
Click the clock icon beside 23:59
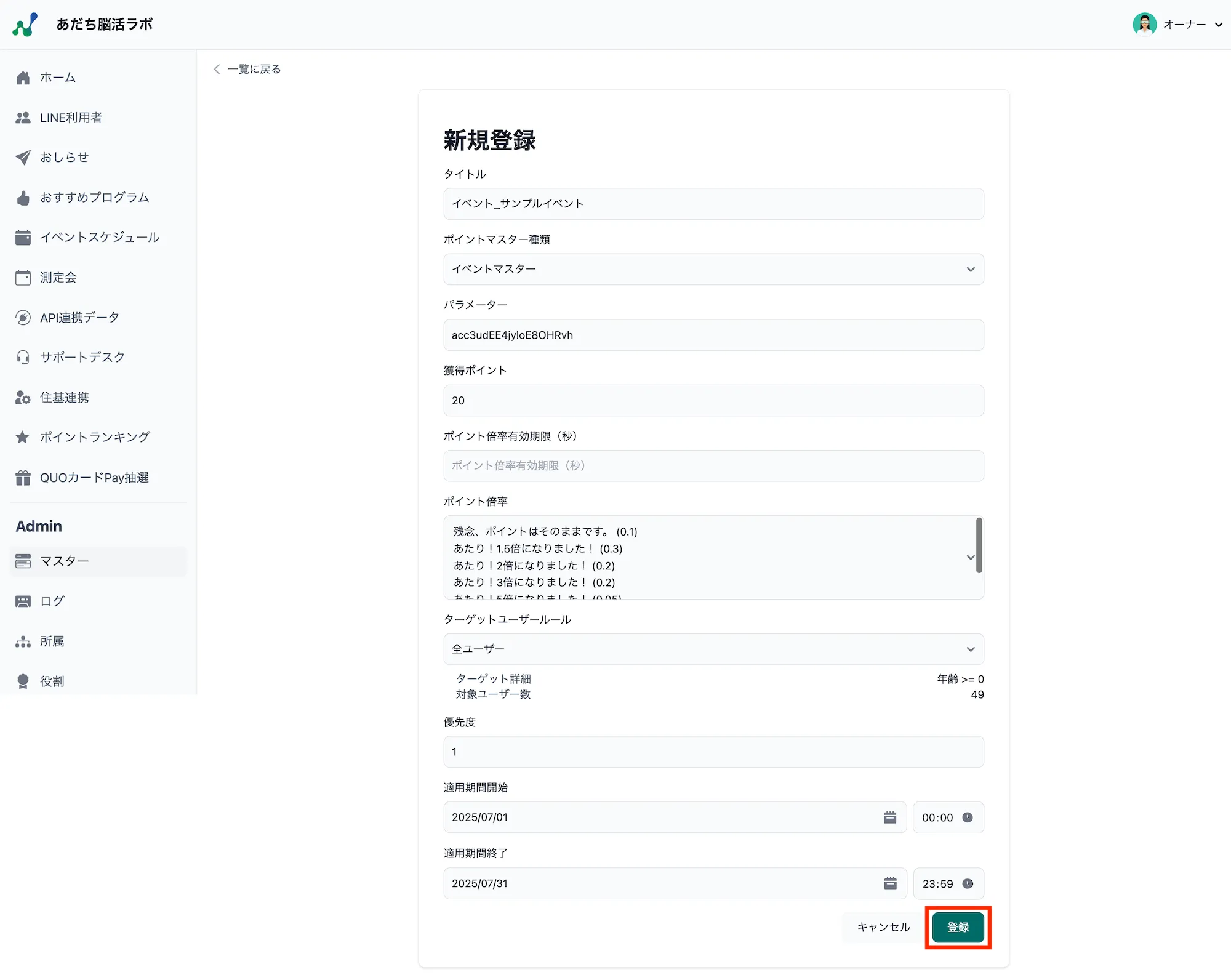coord(968,883)
